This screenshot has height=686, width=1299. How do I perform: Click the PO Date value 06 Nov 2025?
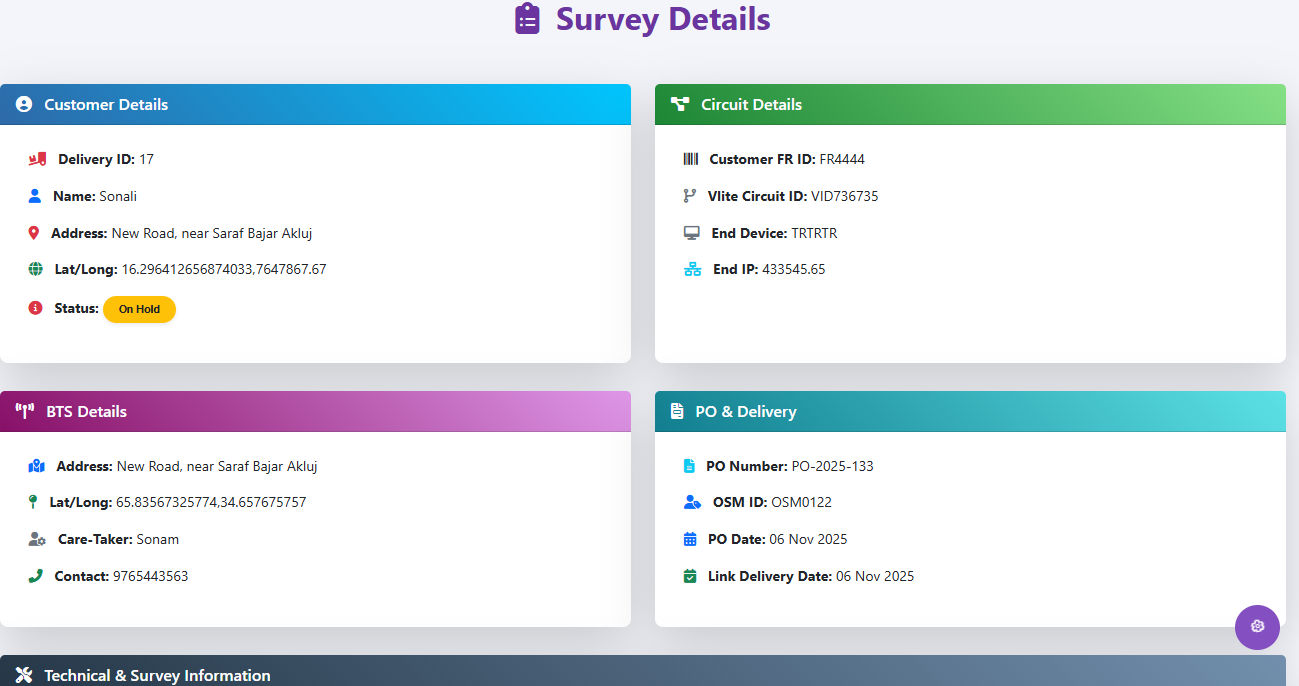click(x=808, y=539)
